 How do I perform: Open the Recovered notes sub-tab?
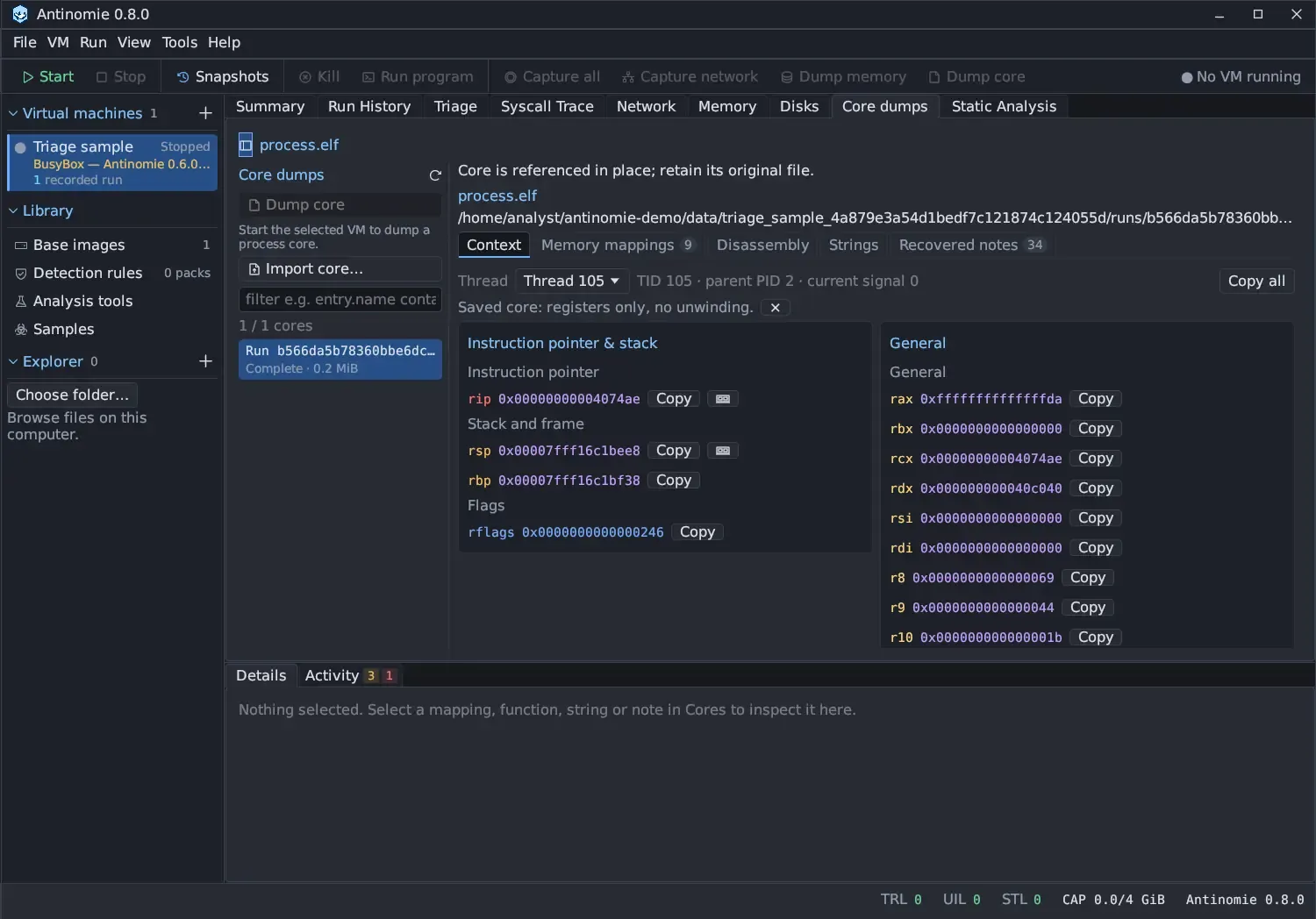[971, 245]
